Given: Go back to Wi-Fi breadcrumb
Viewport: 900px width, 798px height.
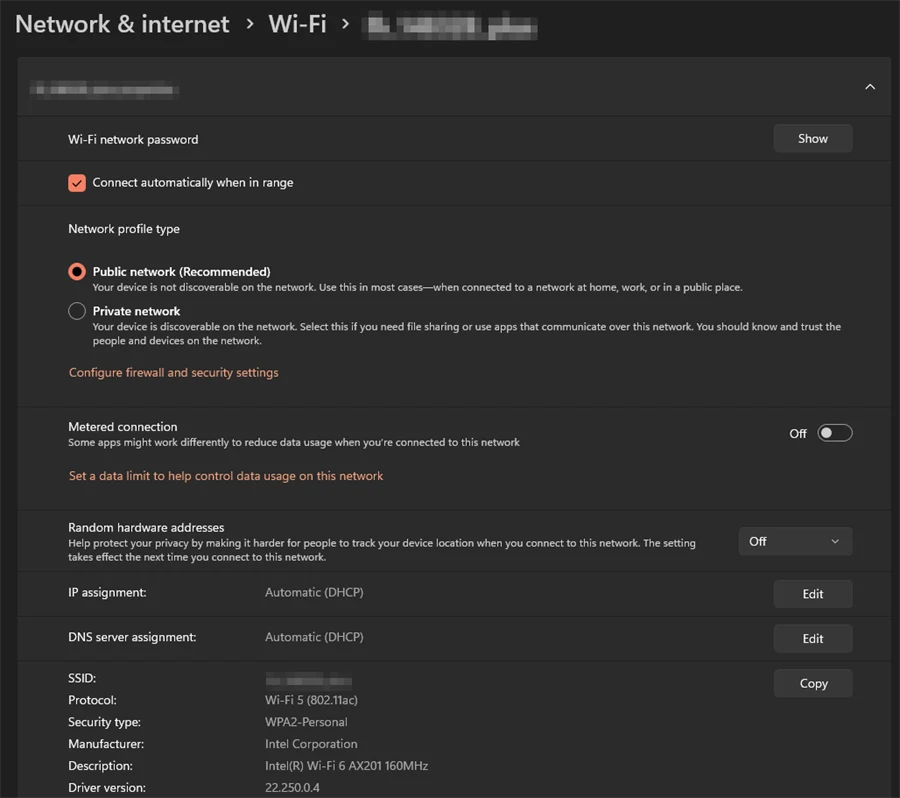Looking at the screenshot, I should [297, 24].
